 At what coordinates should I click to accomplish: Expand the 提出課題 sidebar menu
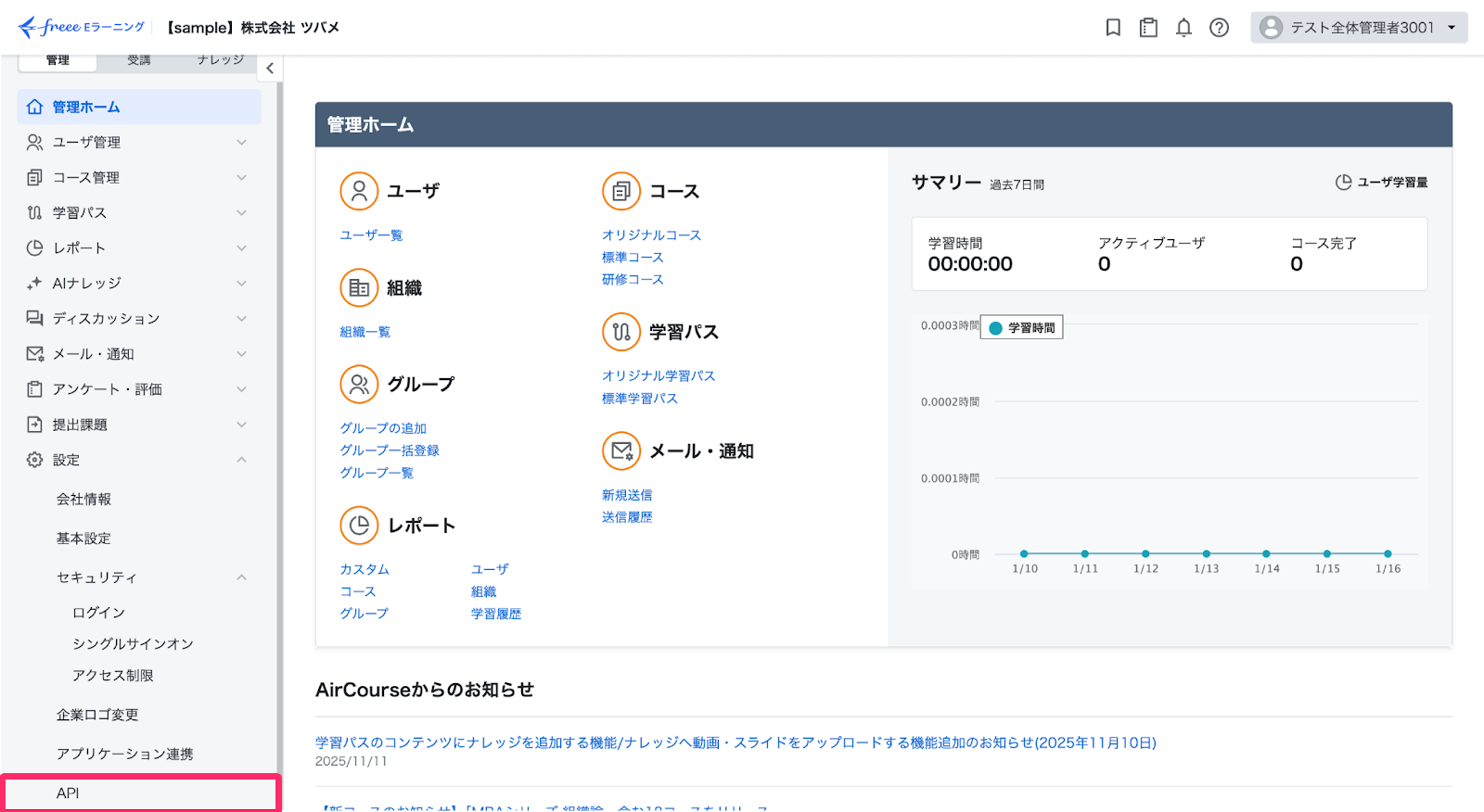tap(139, 425)
